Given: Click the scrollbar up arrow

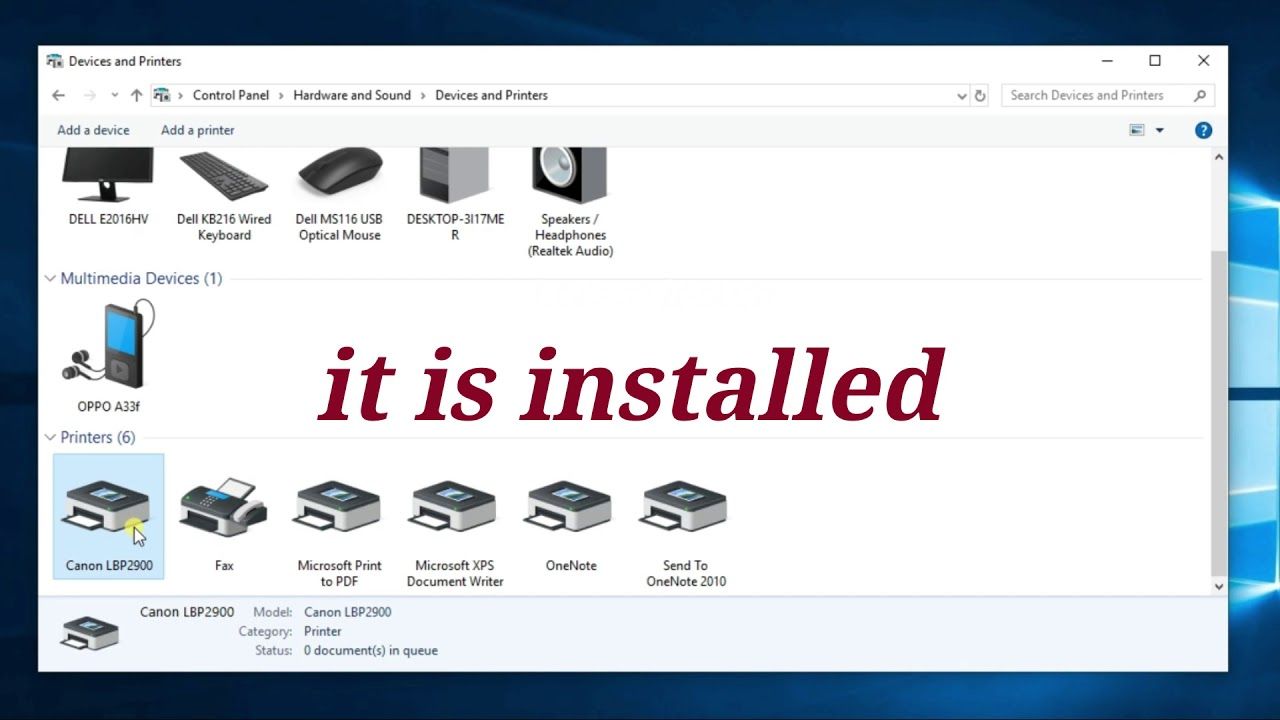Looking at the screenshot, I should click(1219, 157).
